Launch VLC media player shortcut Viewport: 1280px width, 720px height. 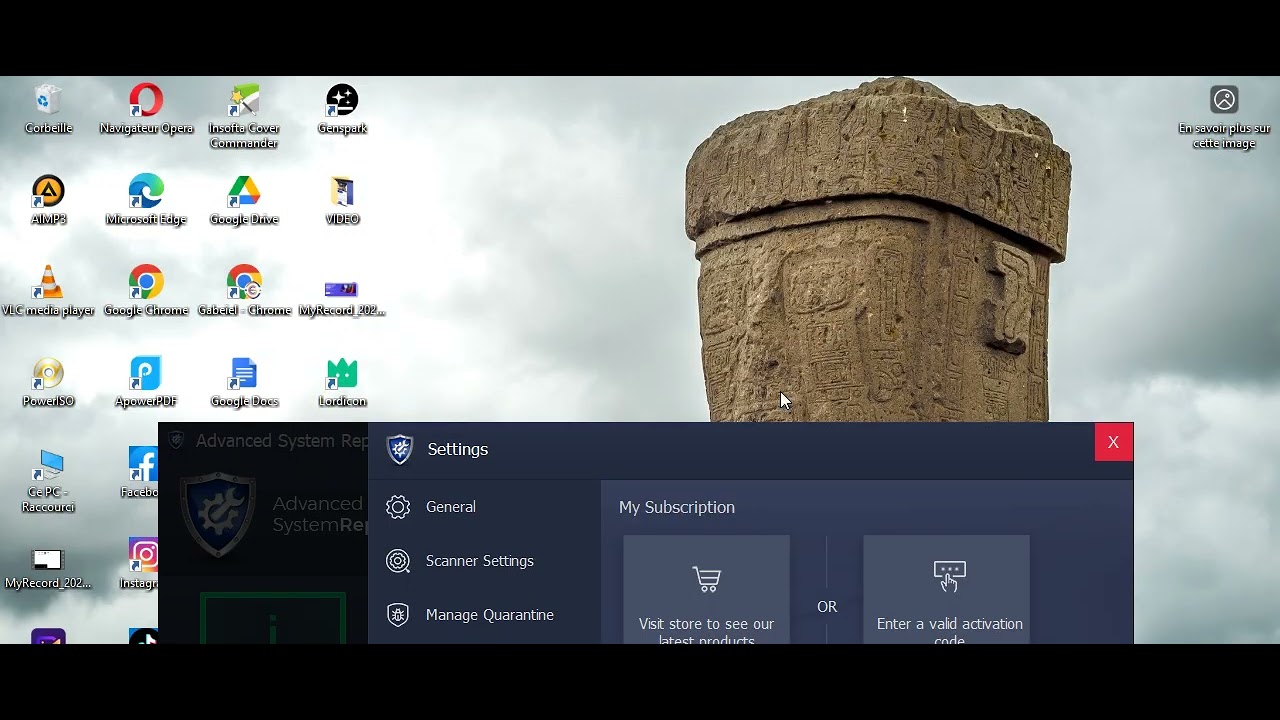point(48,290)
